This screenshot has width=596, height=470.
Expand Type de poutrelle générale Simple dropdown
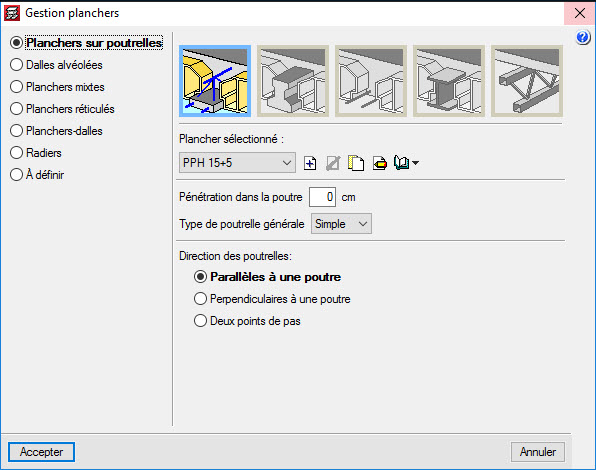pyautogui.click(x=341, y=224)
